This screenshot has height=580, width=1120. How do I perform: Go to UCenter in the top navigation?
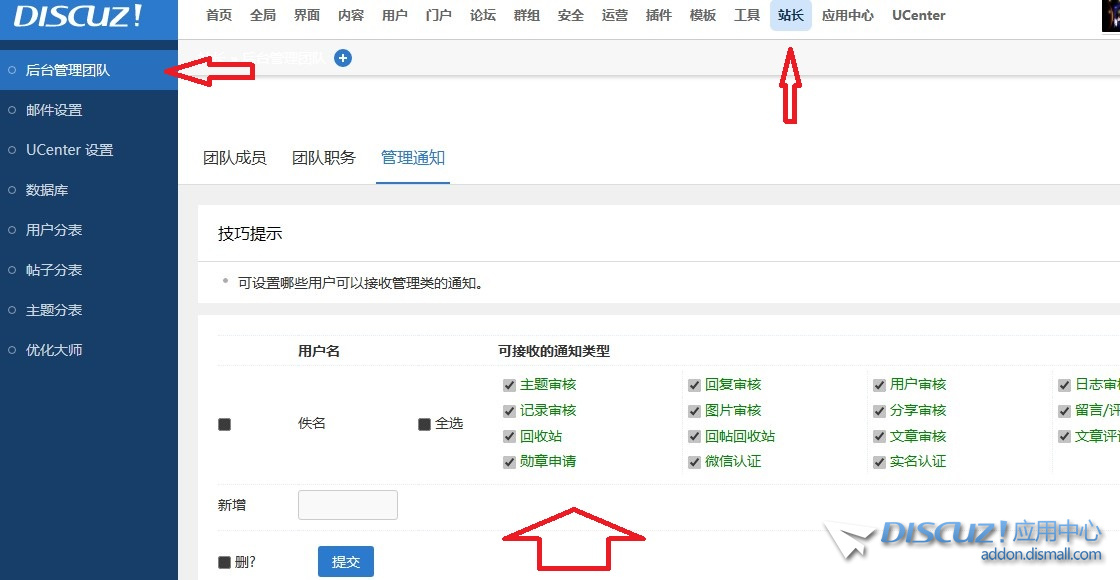[918, 16]
